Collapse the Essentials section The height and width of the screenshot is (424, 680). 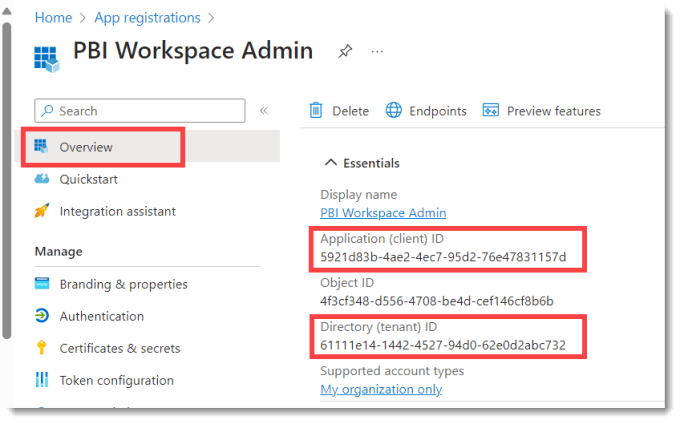pyautogui.click(x=330, y=163)
